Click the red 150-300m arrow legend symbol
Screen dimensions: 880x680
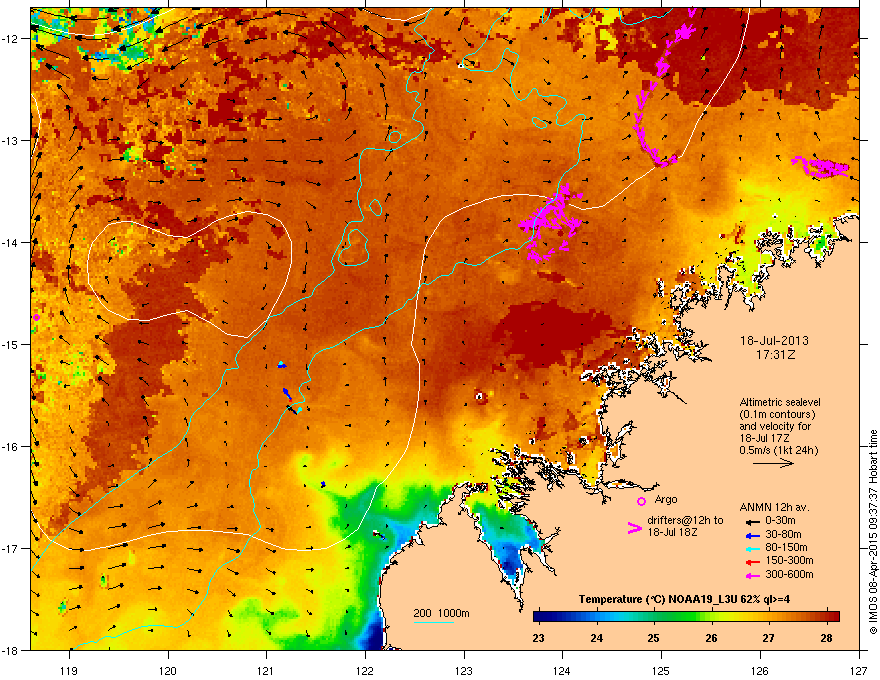coord(752,562)
